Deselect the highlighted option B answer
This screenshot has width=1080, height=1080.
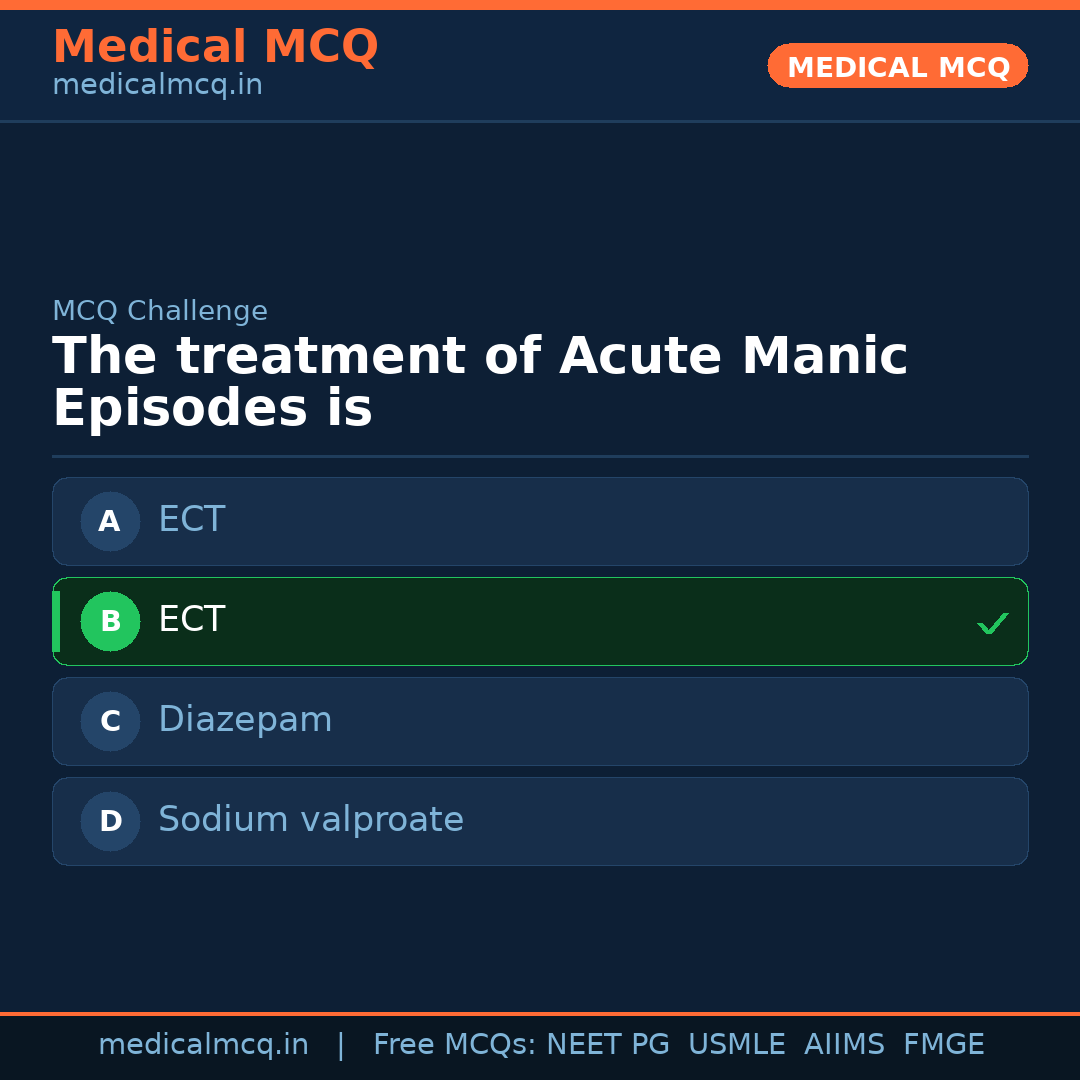tap(540, 621)
